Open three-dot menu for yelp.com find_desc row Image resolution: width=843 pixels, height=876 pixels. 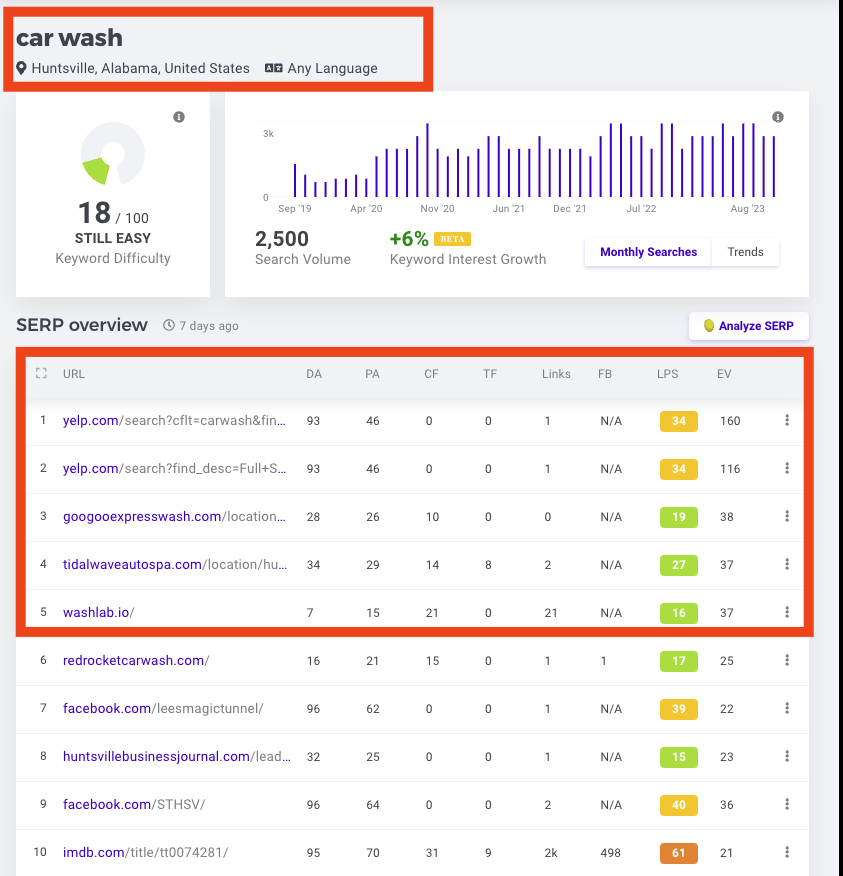787,468
